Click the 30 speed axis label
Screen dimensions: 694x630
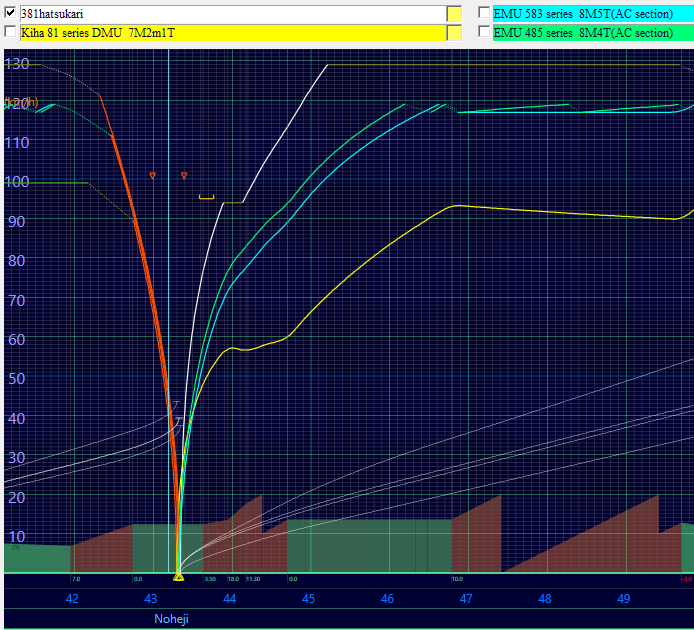coord(17,457)
